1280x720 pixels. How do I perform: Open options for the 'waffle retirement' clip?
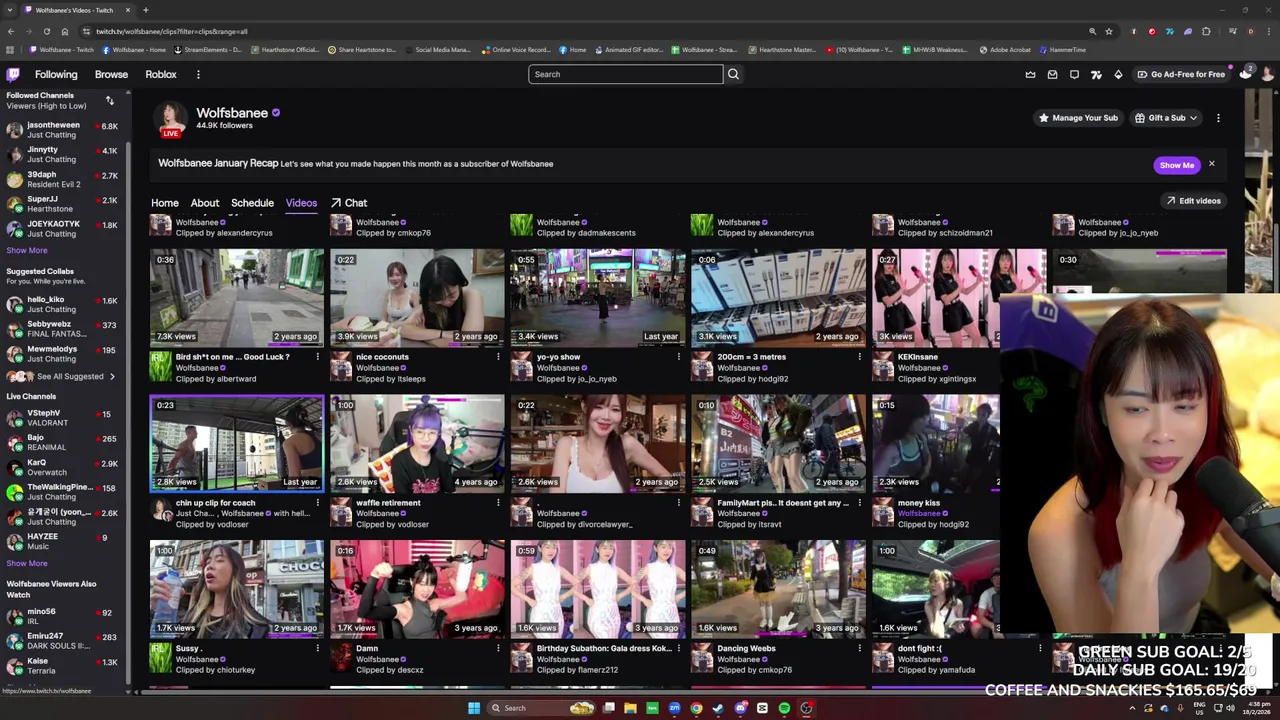point(498,503)
